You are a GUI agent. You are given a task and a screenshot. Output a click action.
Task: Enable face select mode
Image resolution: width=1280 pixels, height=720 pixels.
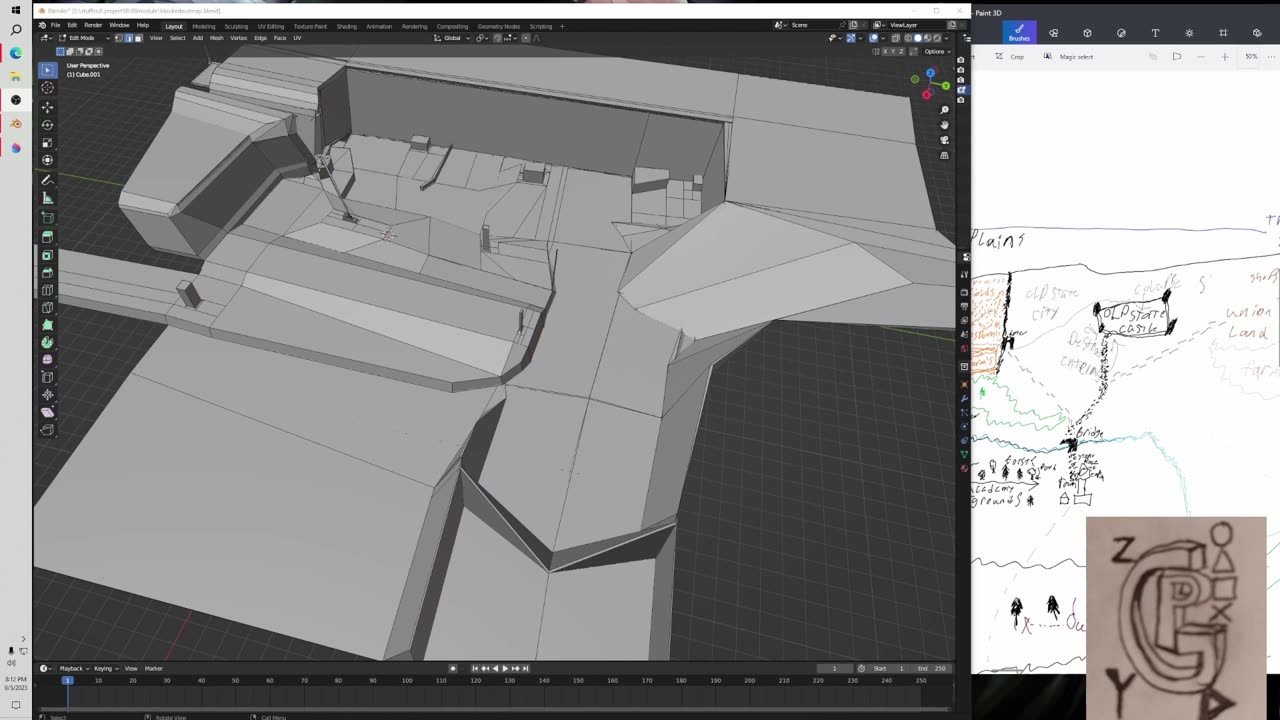tap(137, 38)
